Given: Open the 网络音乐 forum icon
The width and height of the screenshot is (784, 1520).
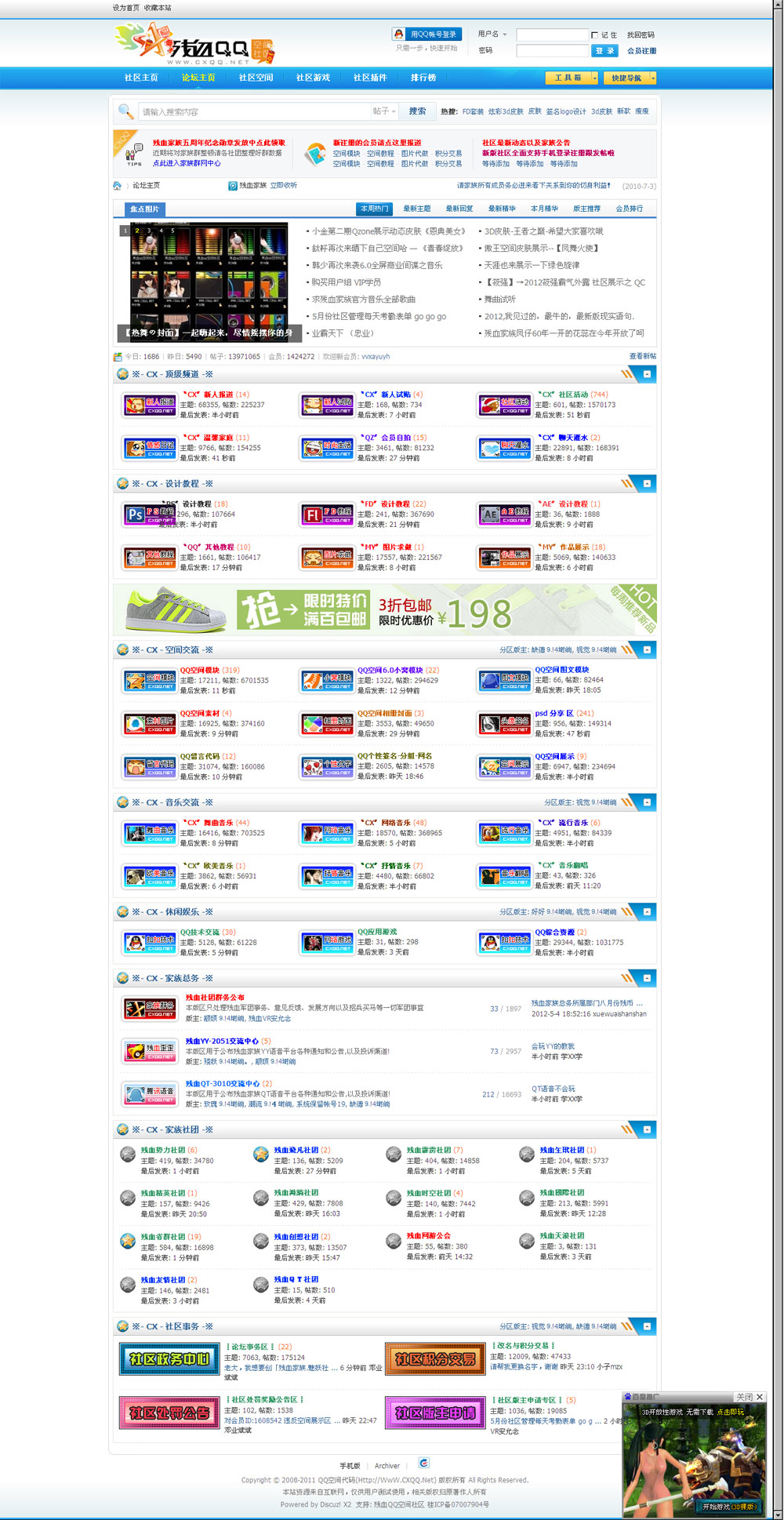Looking at the screenshot, I should (327, 833).
